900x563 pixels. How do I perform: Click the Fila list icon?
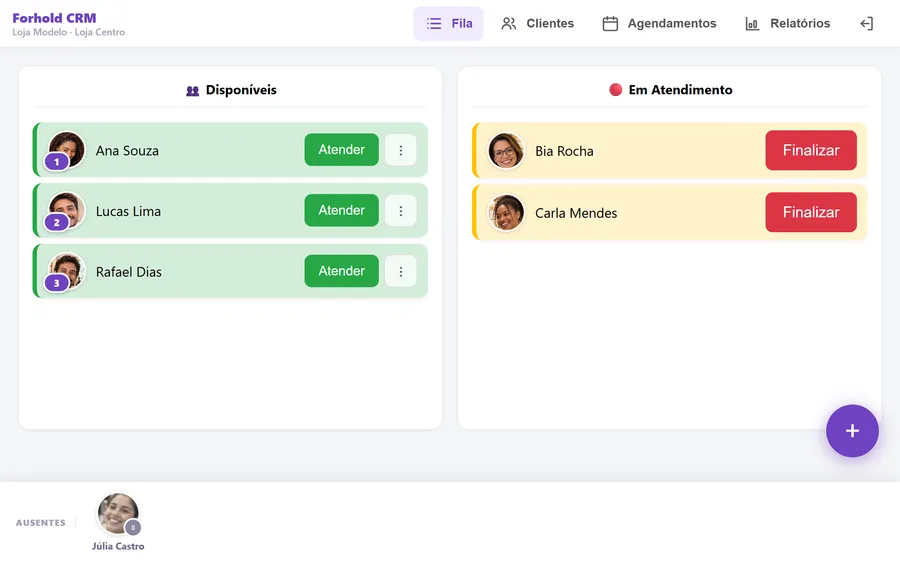click(x=434, y=24)
